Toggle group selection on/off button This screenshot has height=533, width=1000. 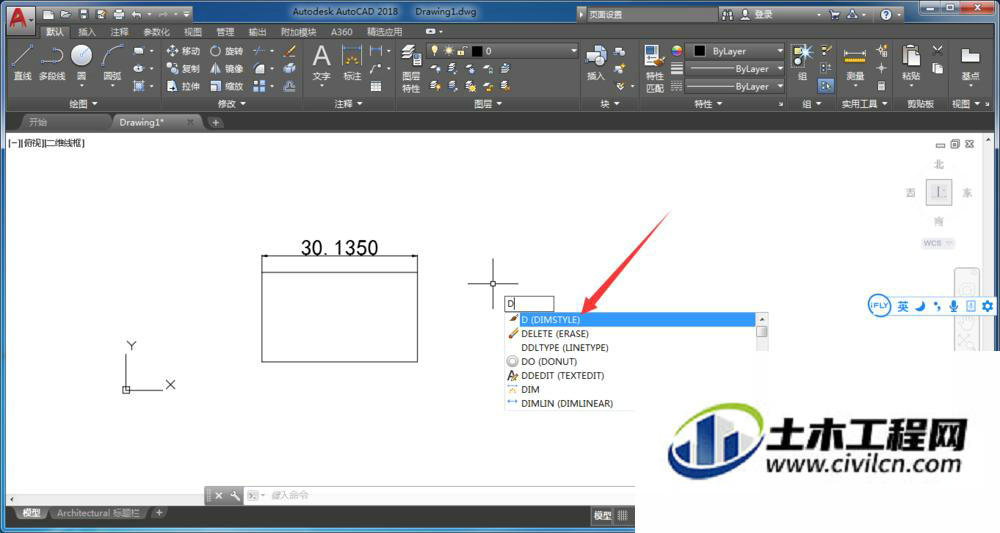coord(826,85)
